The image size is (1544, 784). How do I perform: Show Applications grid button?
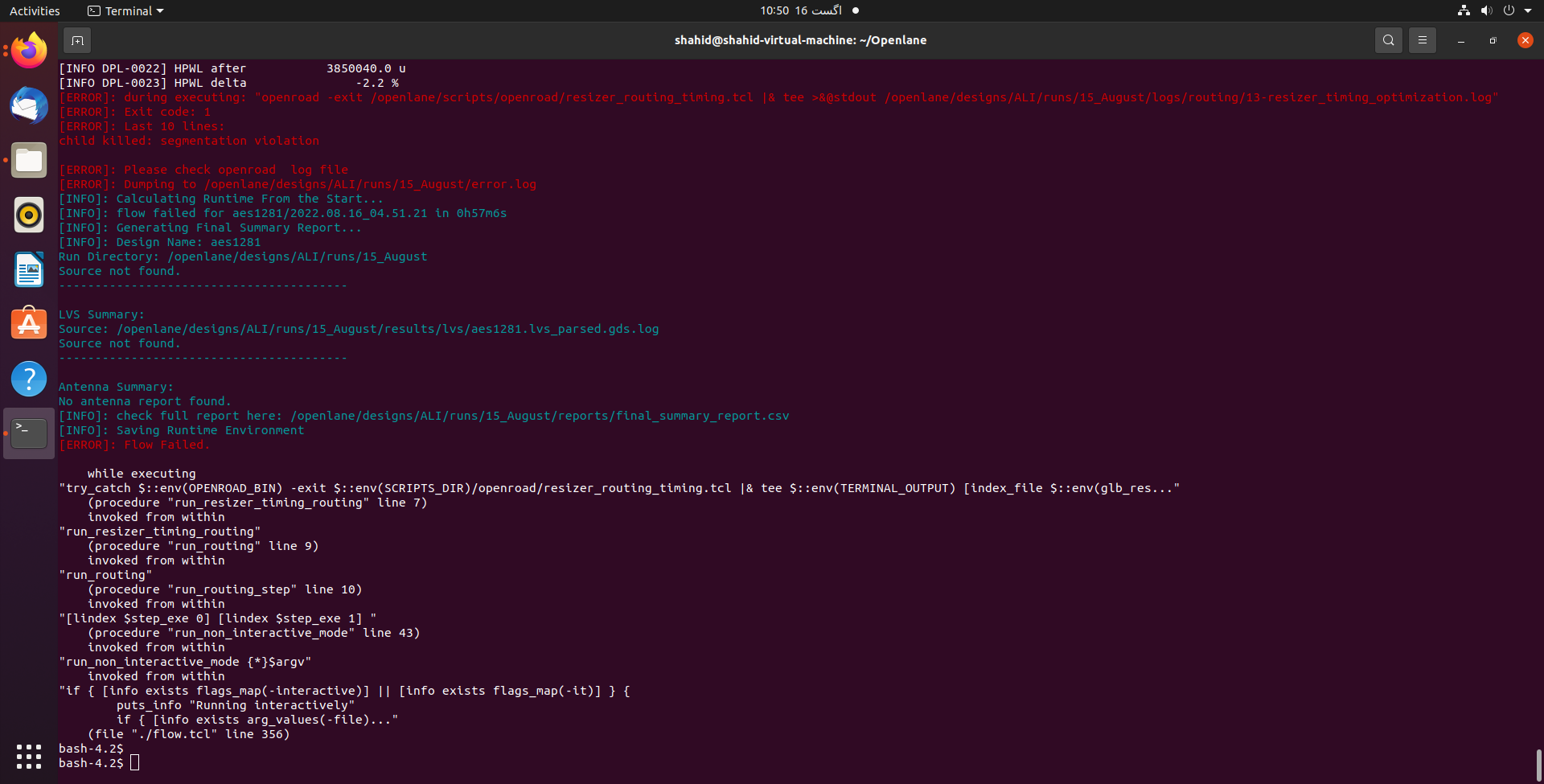(28, 757)
